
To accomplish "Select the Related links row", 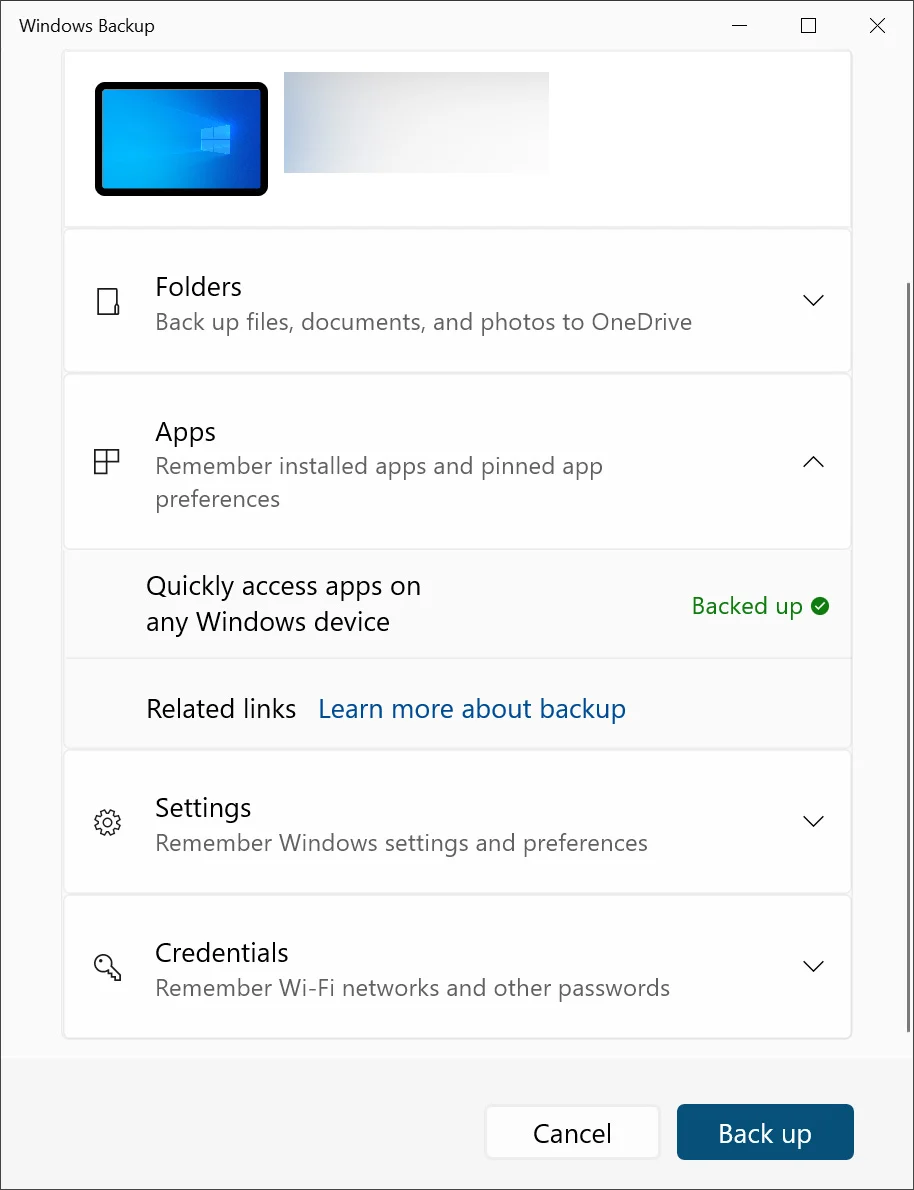I will tap(221, 708).
